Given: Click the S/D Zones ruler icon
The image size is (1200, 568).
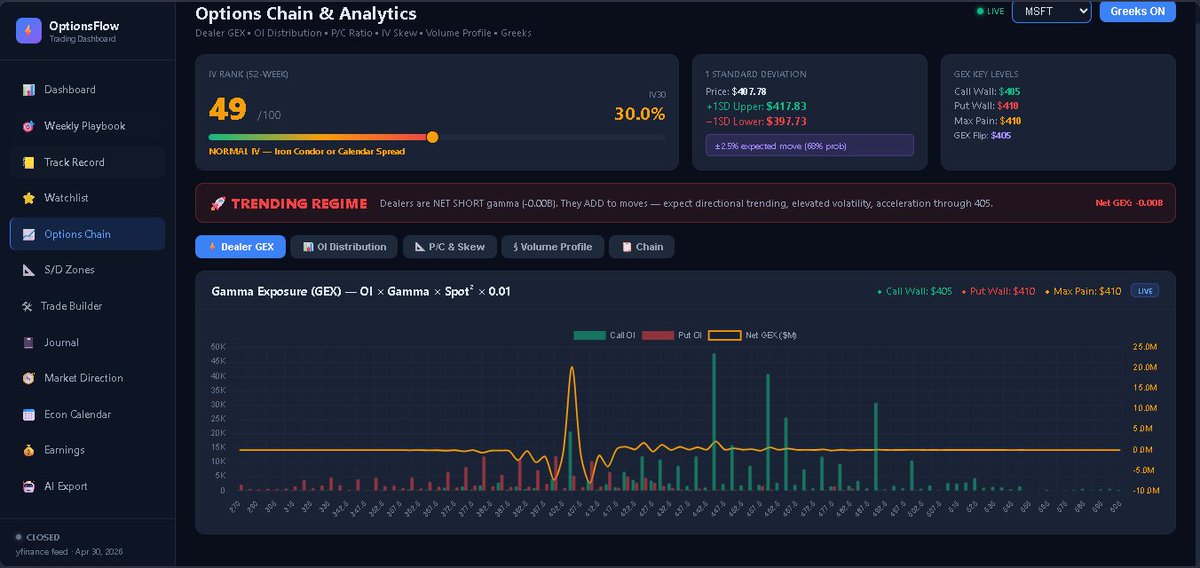Looking at the screenshot, I should click(x=28, y=270).
